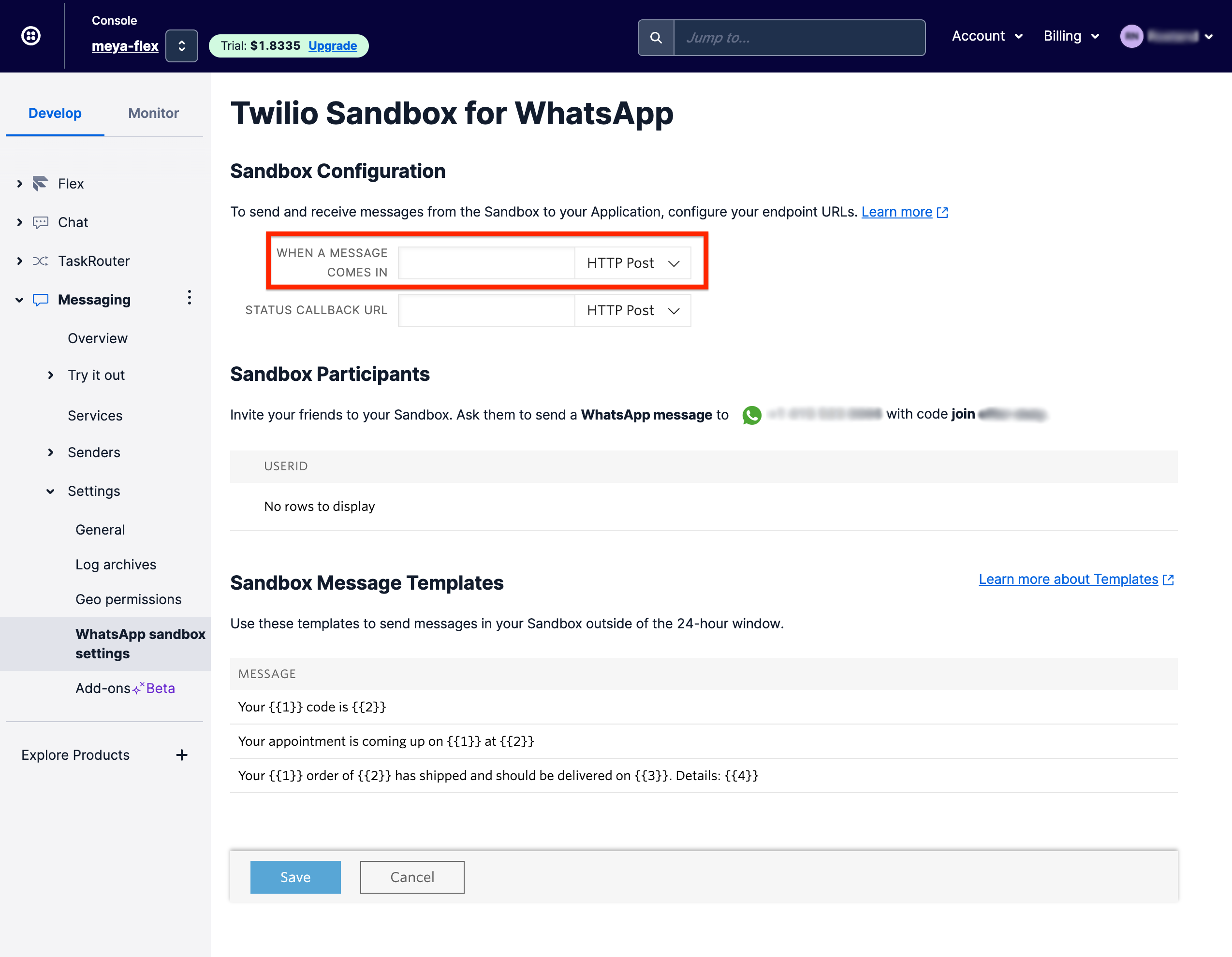The height and width of the screenshot is (957, 1232).
Task: Click the WhatsApp green logo icon
Action: [751, 415]
